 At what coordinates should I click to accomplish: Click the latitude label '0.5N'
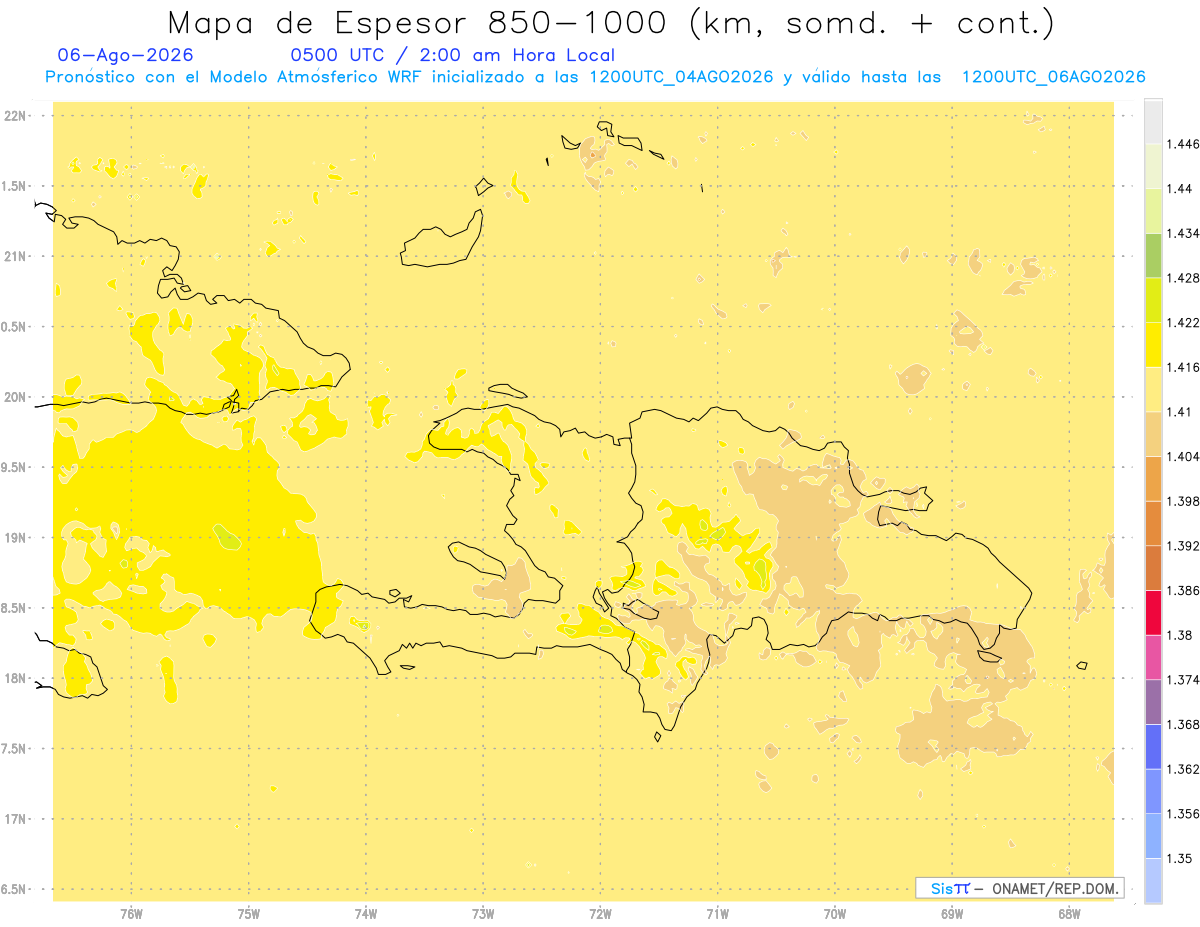pos(15,327)
